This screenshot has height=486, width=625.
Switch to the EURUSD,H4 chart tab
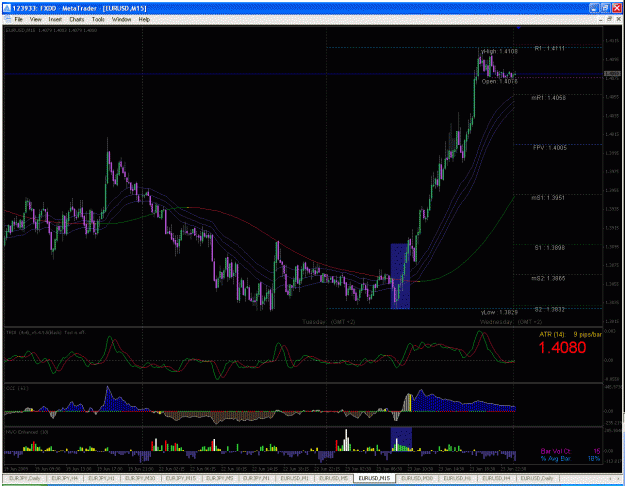pos(496,478)
